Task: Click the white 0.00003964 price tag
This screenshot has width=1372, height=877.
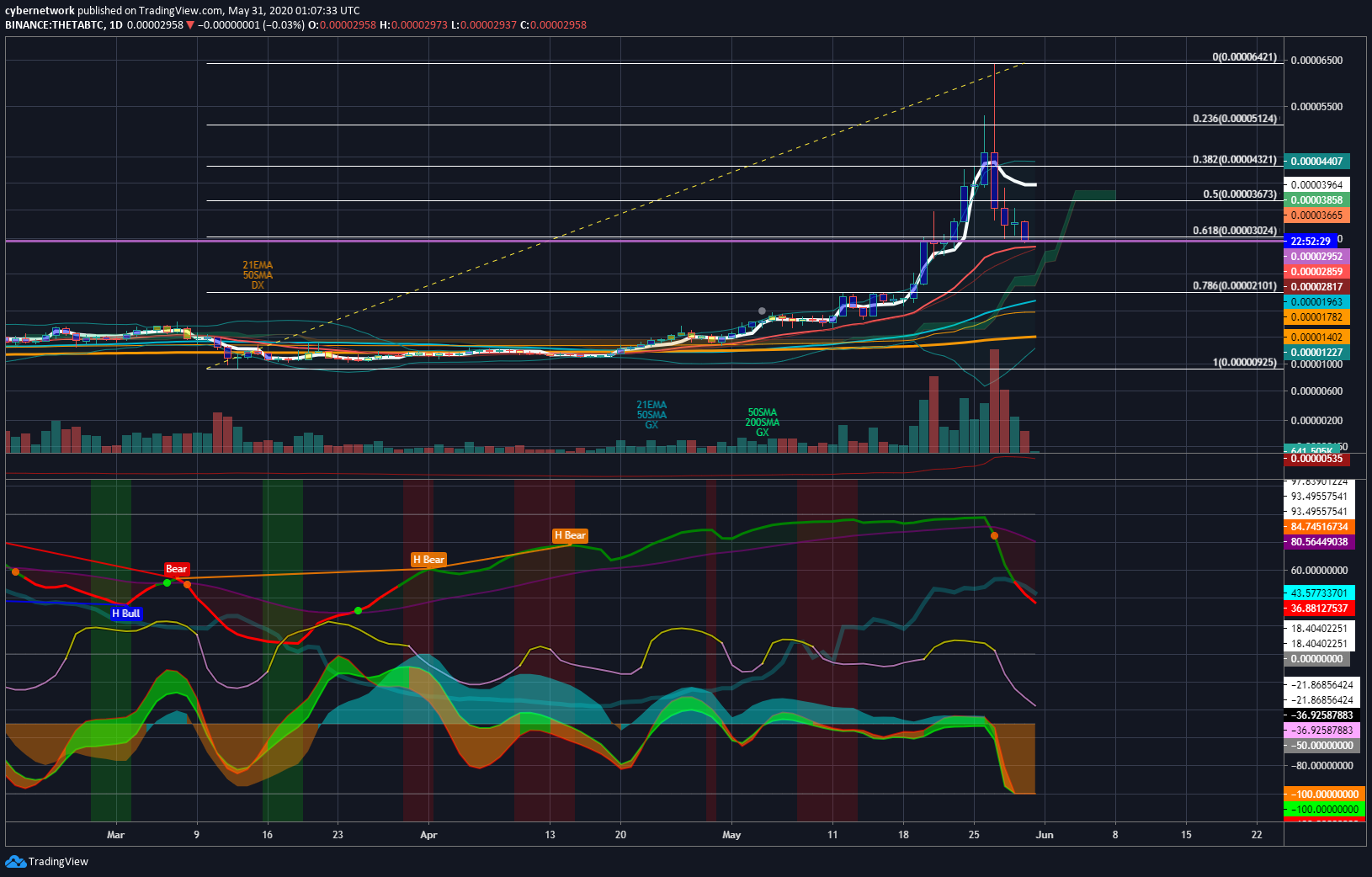Action: click(1316, 185)
